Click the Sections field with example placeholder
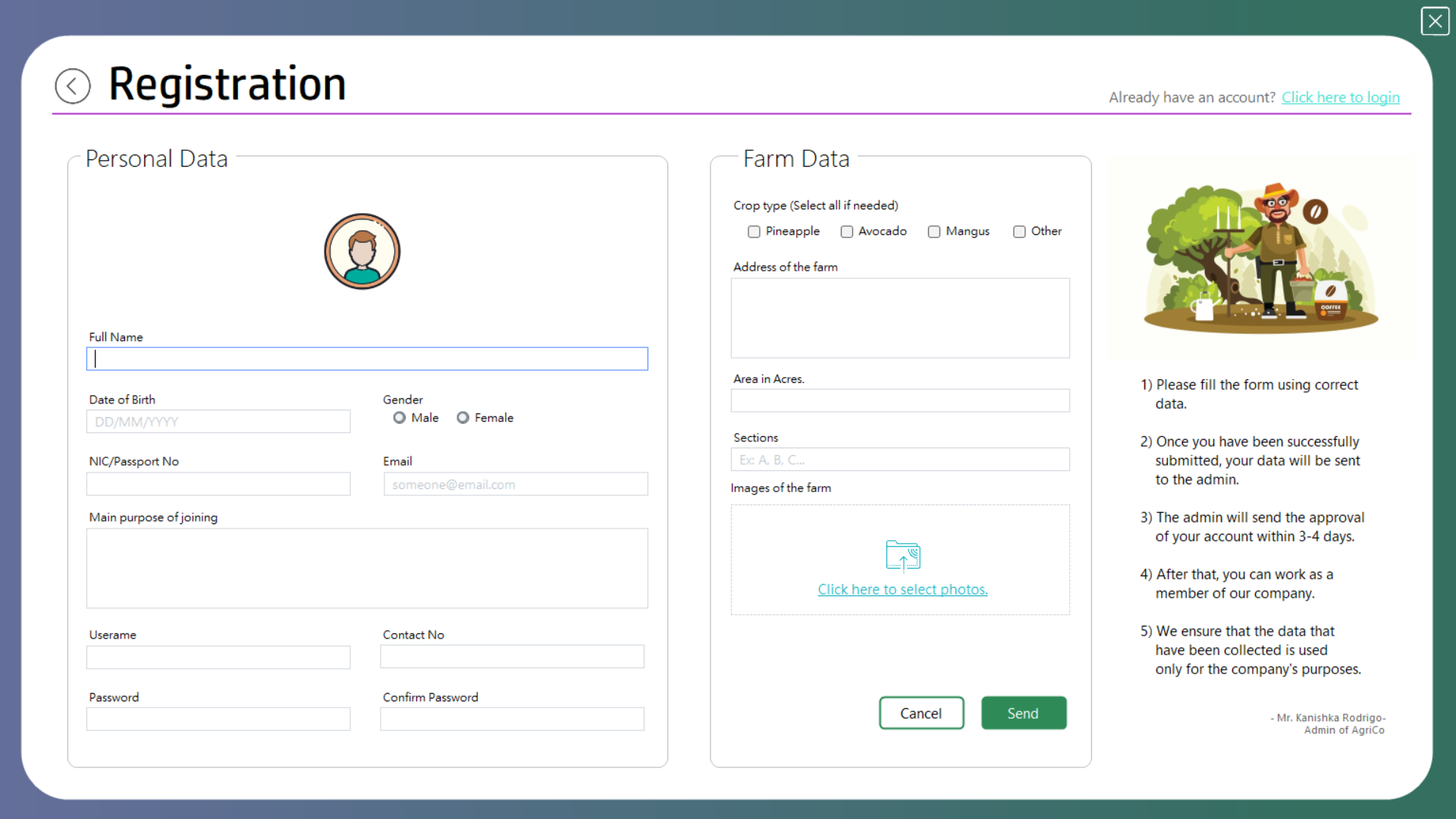This screenshot has width=1456, height=819. (x=899, y=460)
